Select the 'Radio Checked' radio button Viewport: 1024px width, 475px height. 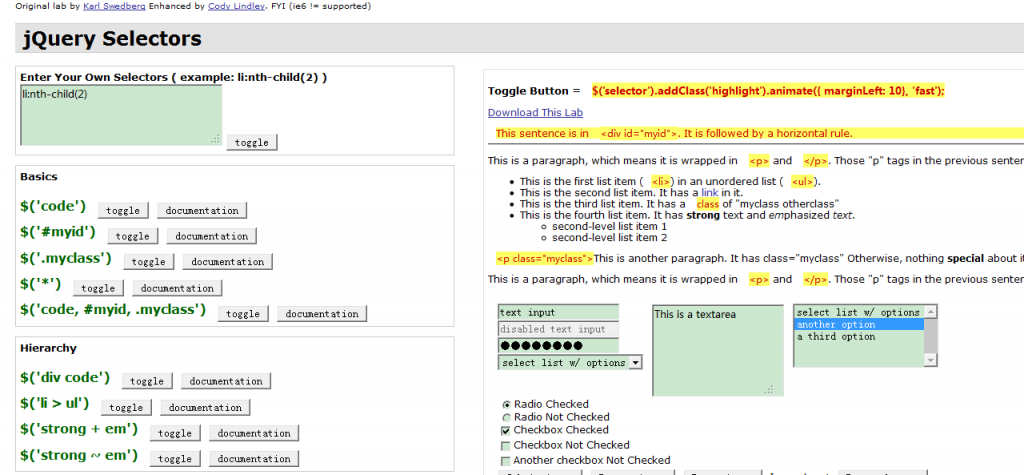coord(505,404)
